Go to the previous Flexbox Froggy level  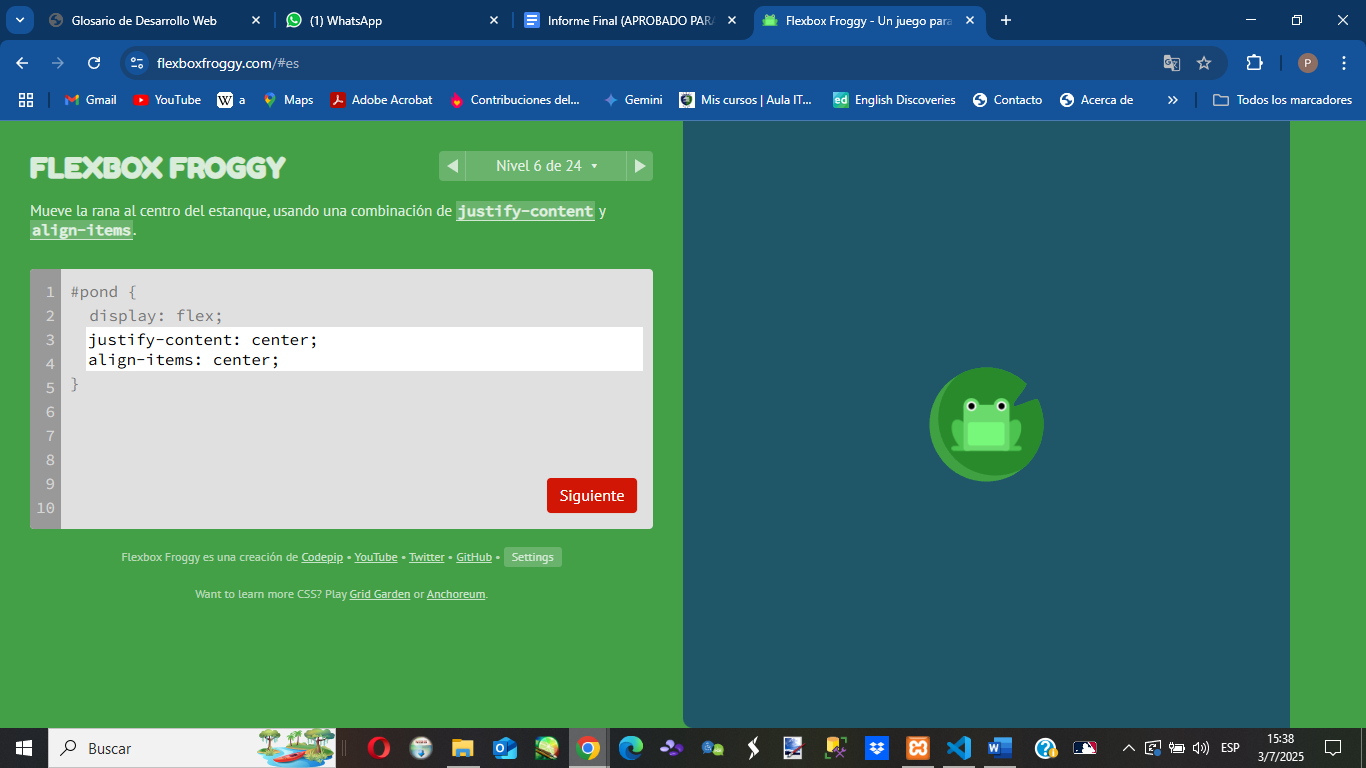tap(452, 166)
